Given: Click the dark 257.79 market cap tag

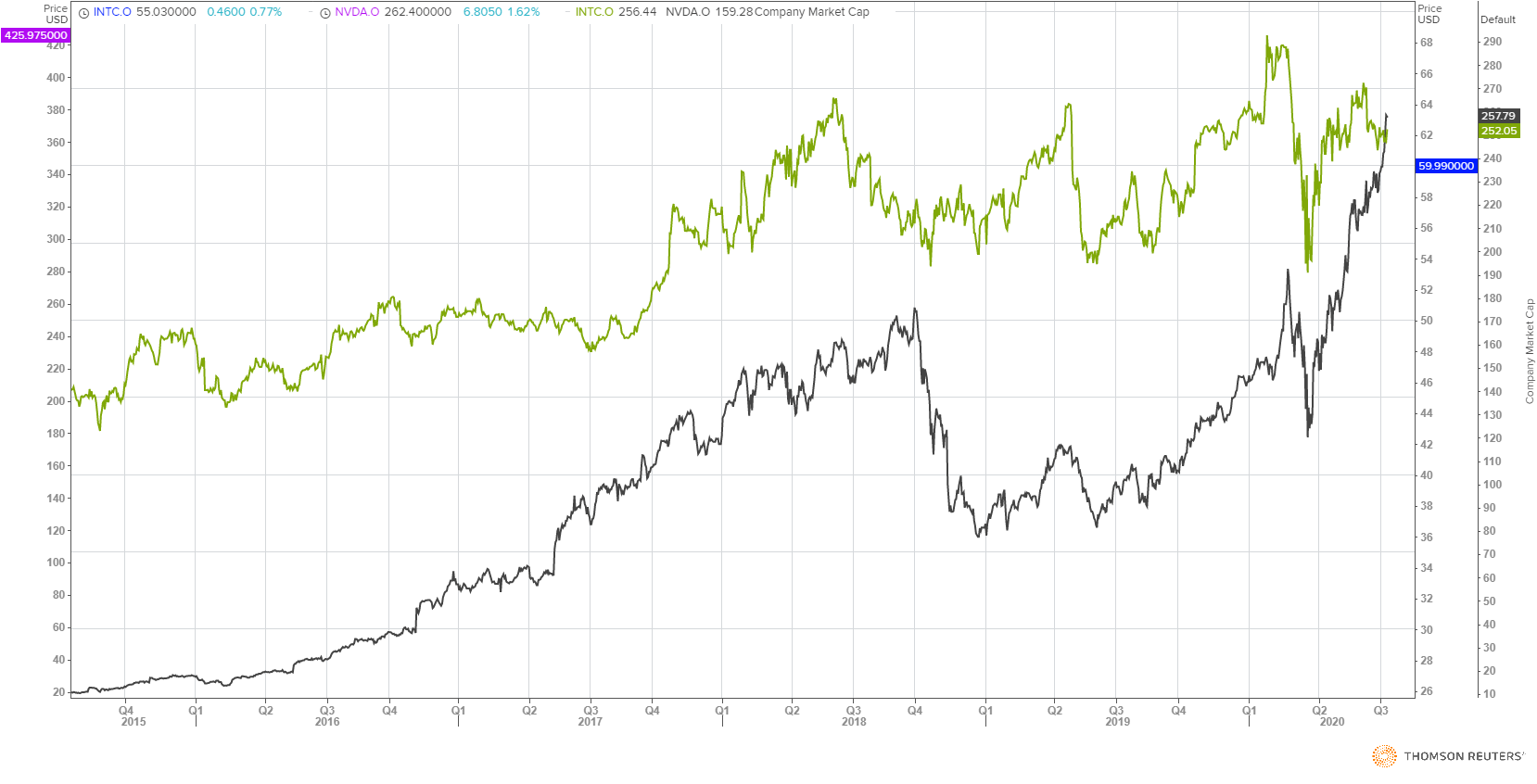Looking at the screenshot, I should (x=1499, y=116).
